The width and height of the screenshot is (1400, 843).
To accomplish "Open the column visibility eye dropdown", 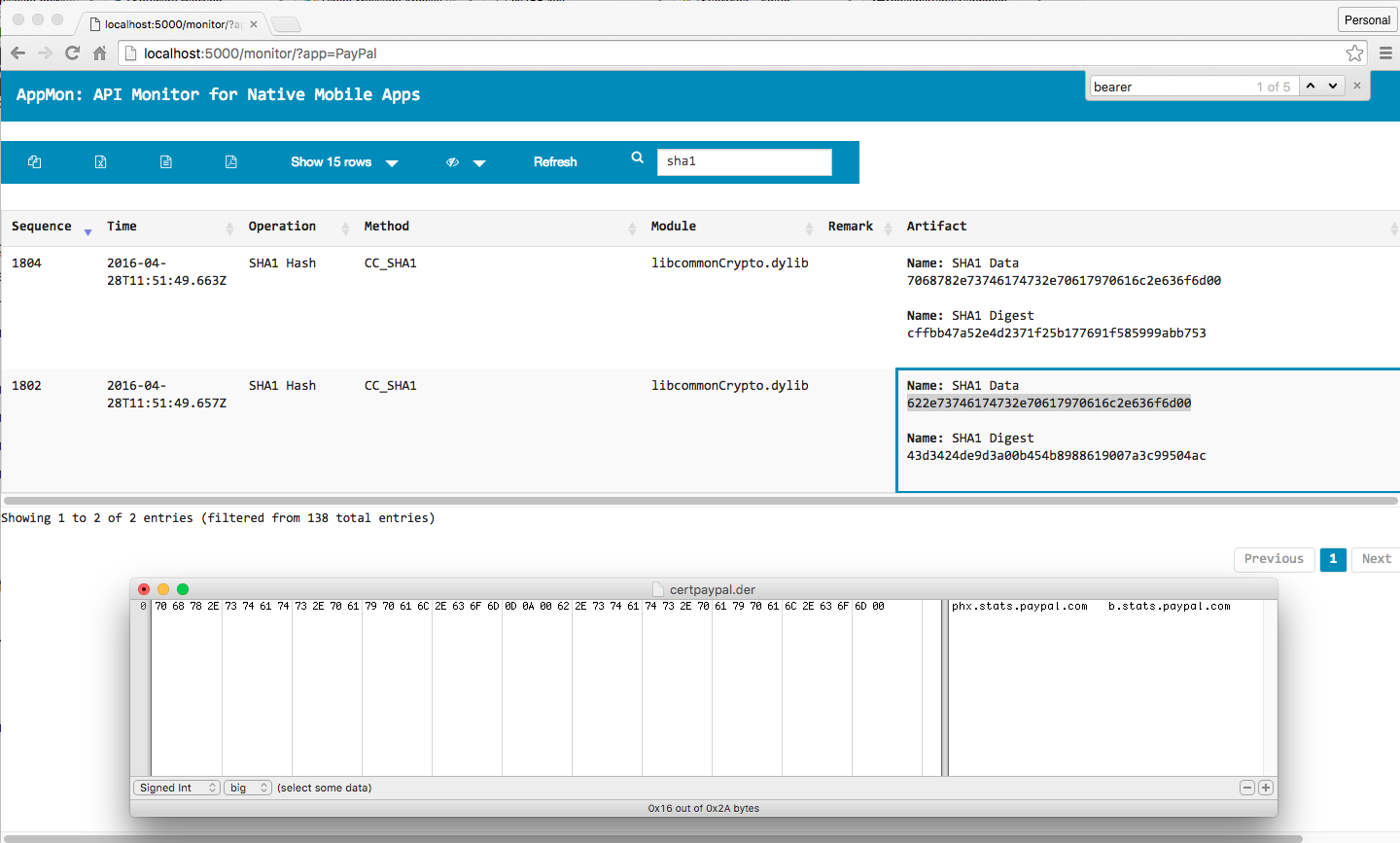I will tap(466, 162).
